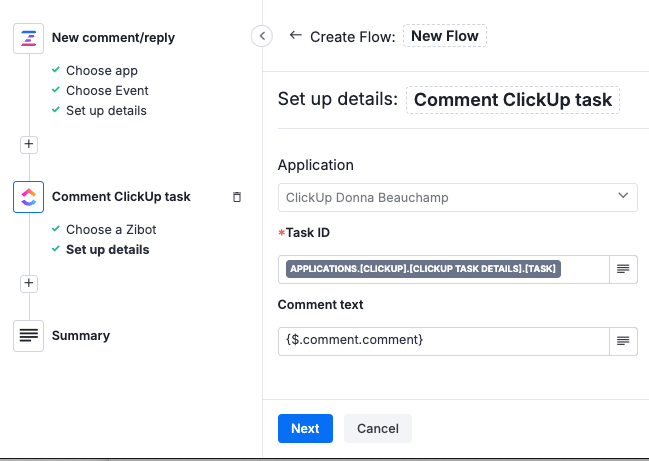Click the Next button
Viewport: 649px width, 461px height.
(x=305, y=428)
